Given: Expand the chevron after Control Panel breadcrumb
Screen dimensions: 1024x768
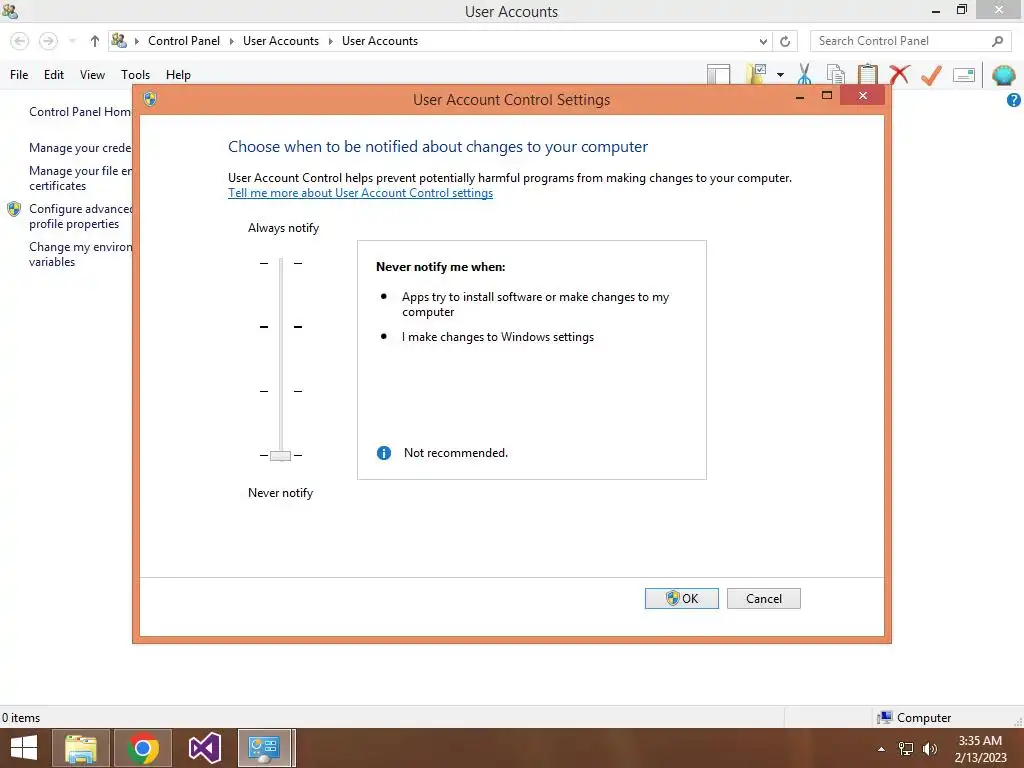Looking at the screenshot, I should tap(231, 41).
